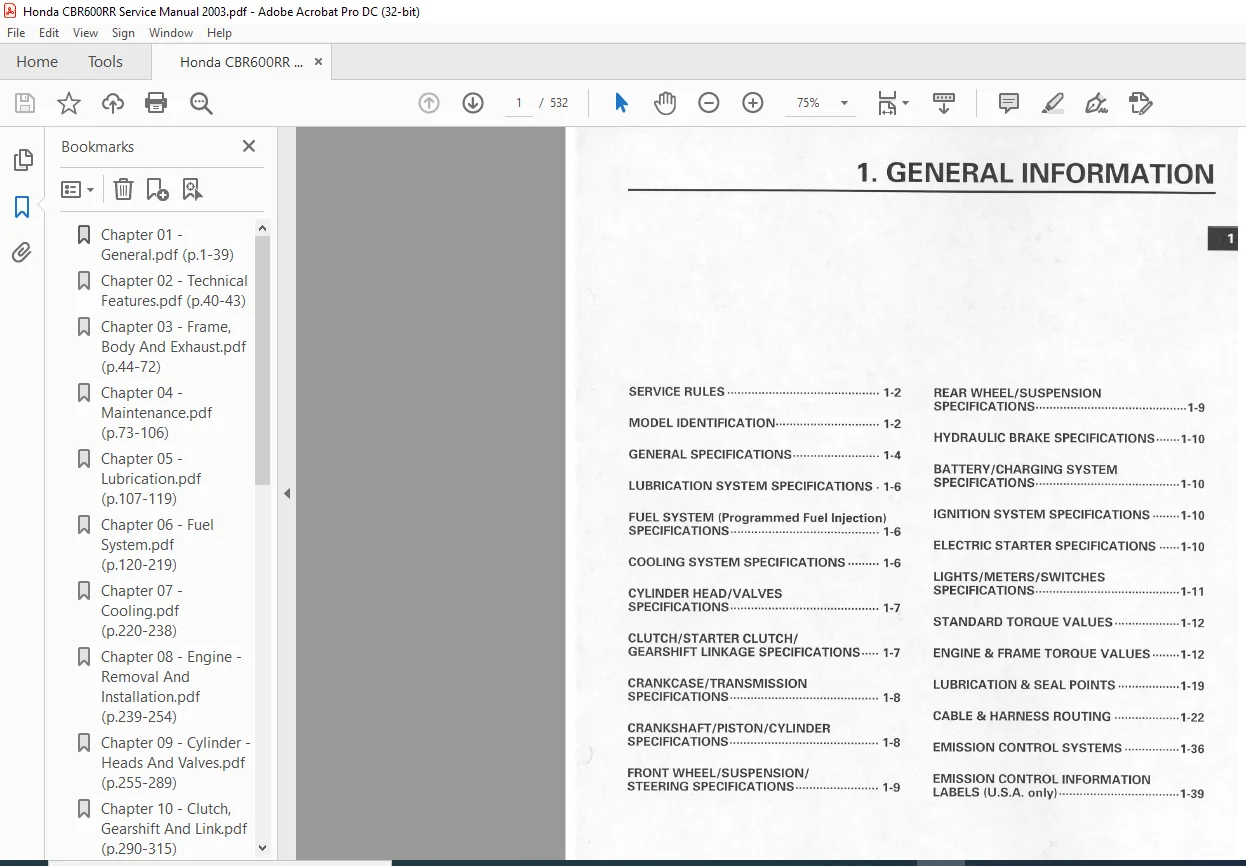Open the fit page options tool
Screen dimensions: 1246x866
(892, 103)
